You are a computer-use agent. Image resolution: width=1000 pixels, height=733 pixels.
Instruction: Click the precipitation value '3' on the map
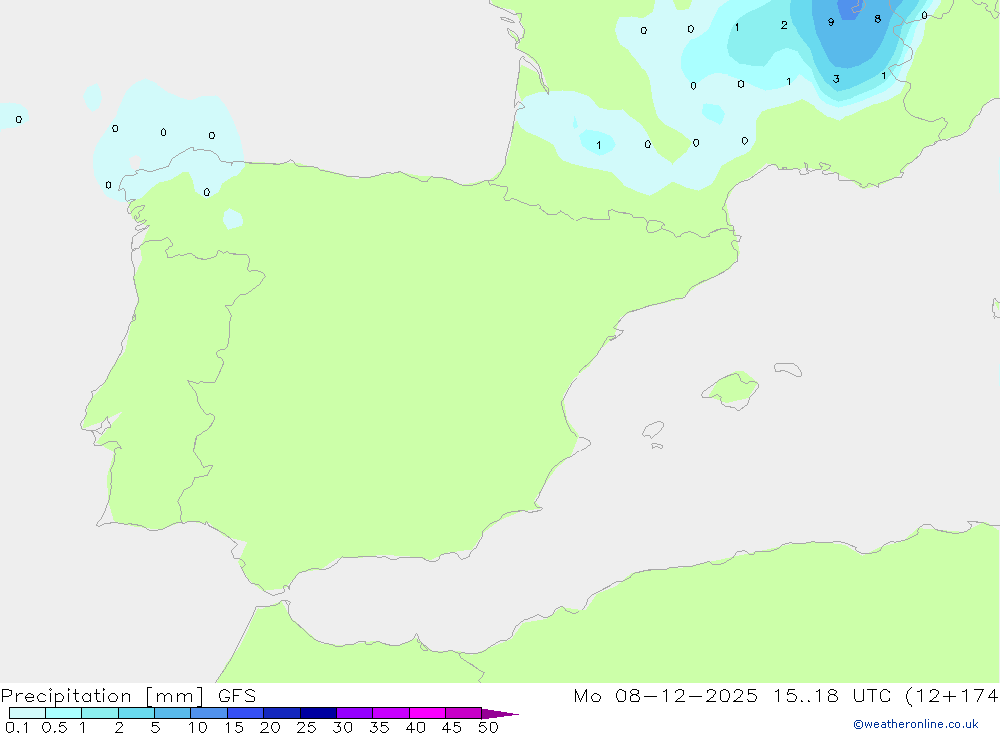click(x=835, y=79)
